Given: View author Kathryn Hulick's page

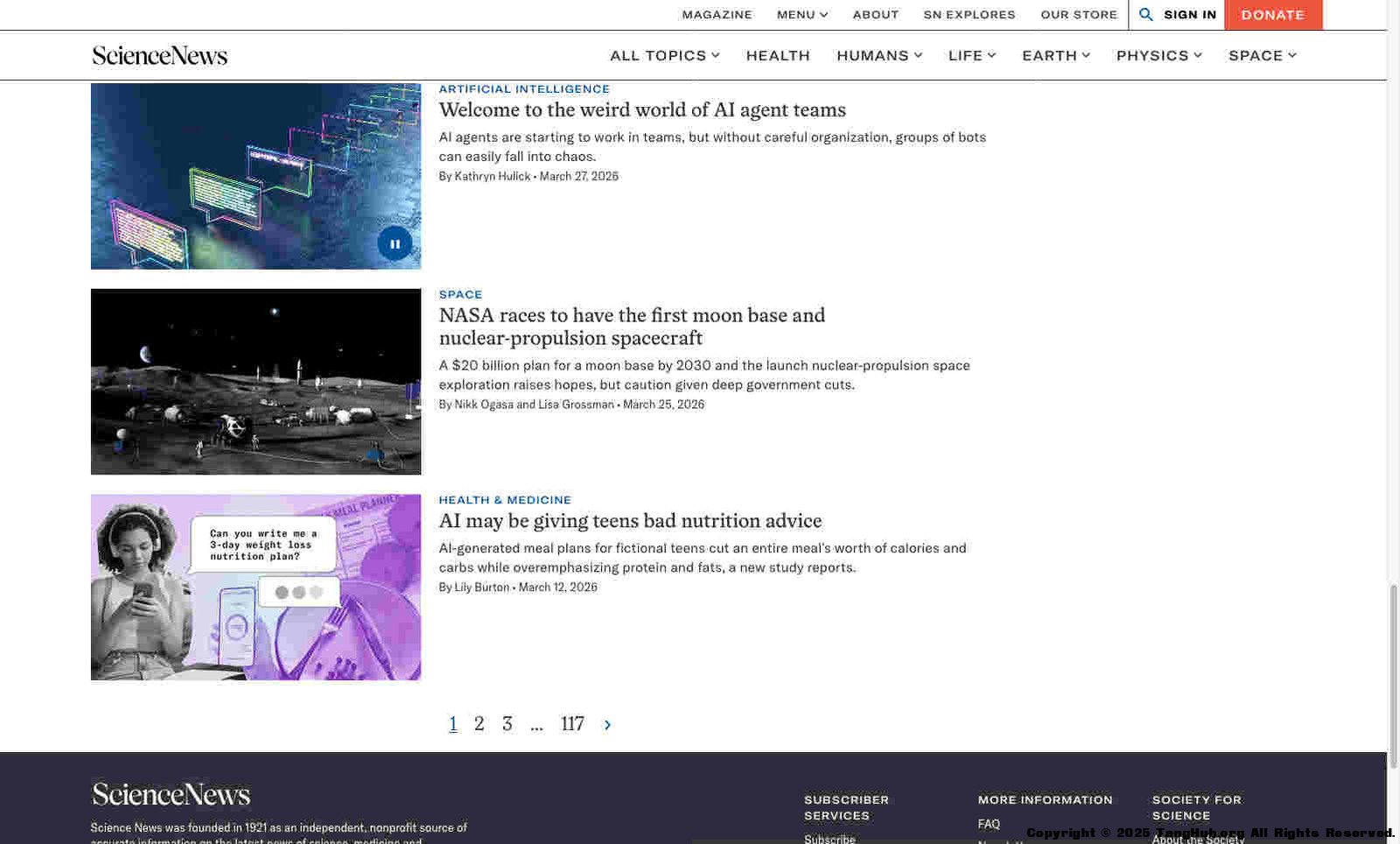Looking at the screenshot, I should pos(493,176).
